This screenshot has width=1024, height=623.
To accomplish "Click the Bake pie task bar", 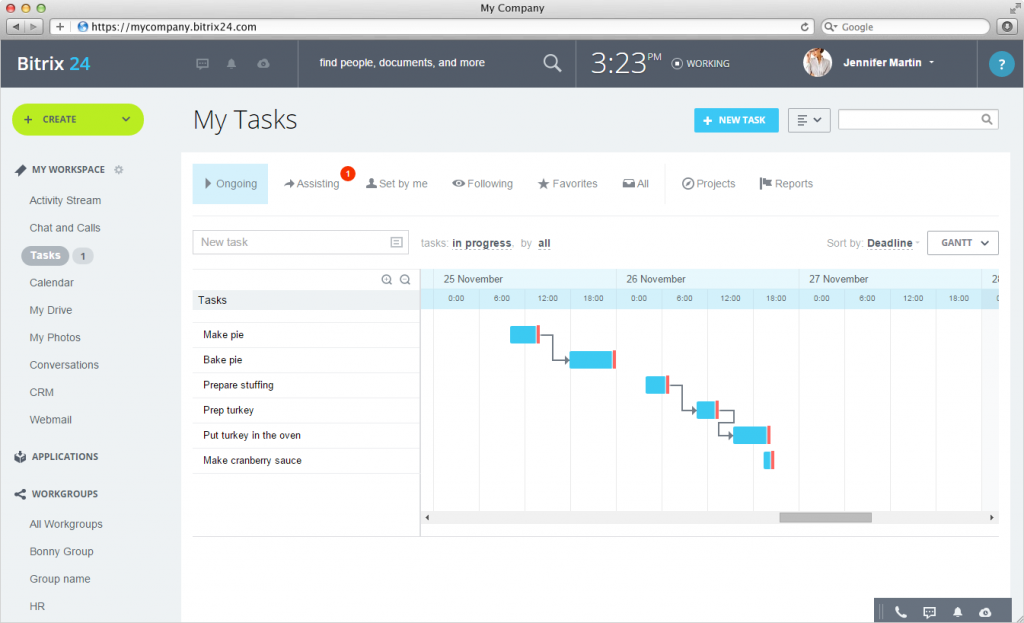I will [590, 360].
